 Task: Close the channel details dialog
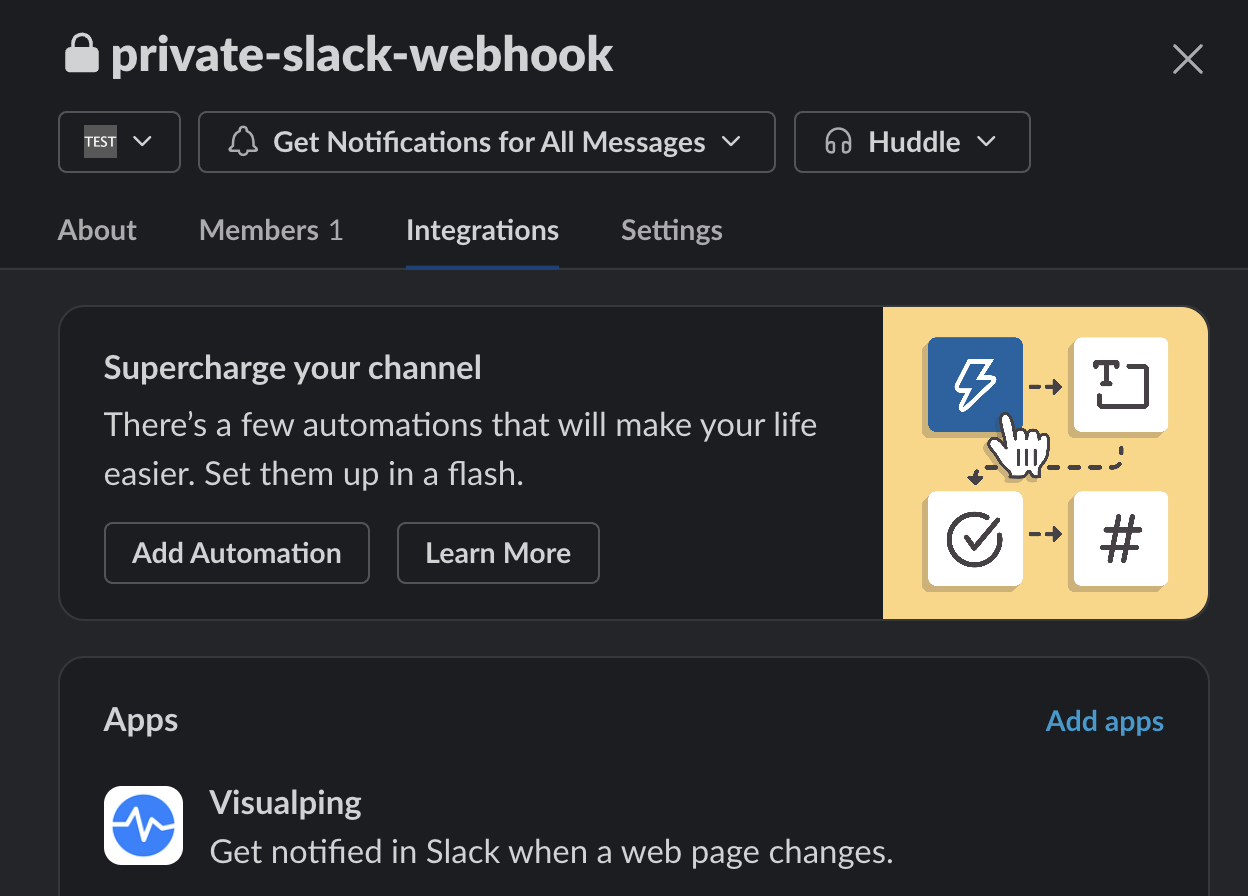coord(1187,60)
